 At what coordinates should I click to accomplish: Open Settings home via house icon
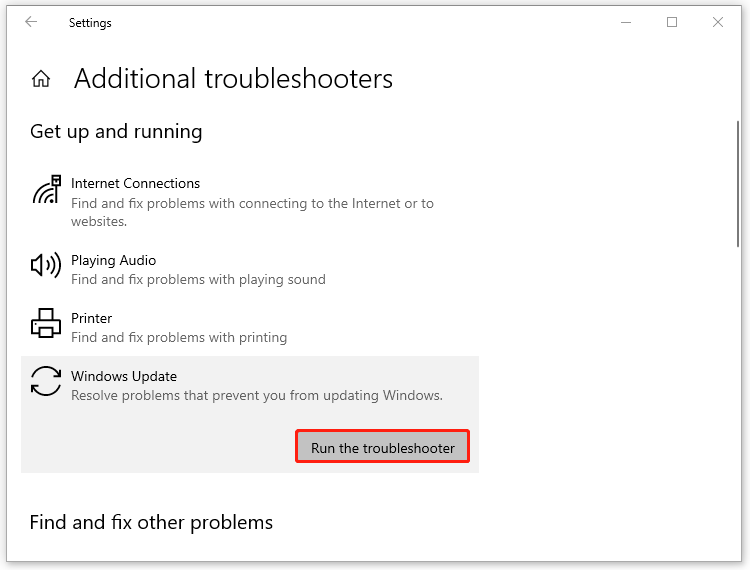(x=41, y=79)
